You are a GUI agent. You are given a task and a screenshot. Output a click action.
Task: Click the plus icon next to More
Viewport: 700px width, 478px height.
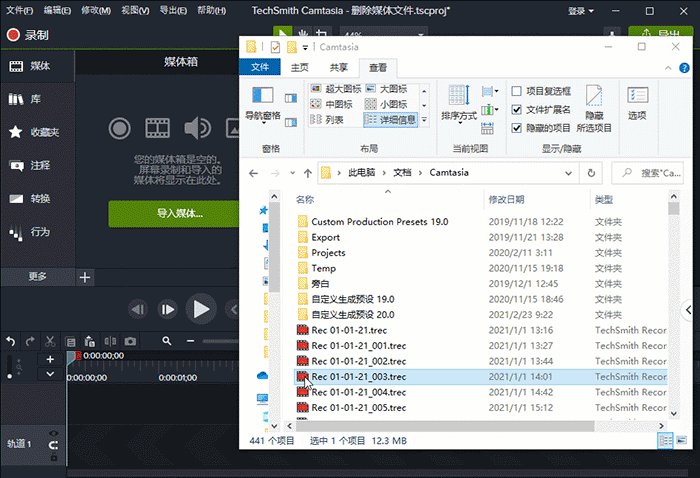coord(85,277)
